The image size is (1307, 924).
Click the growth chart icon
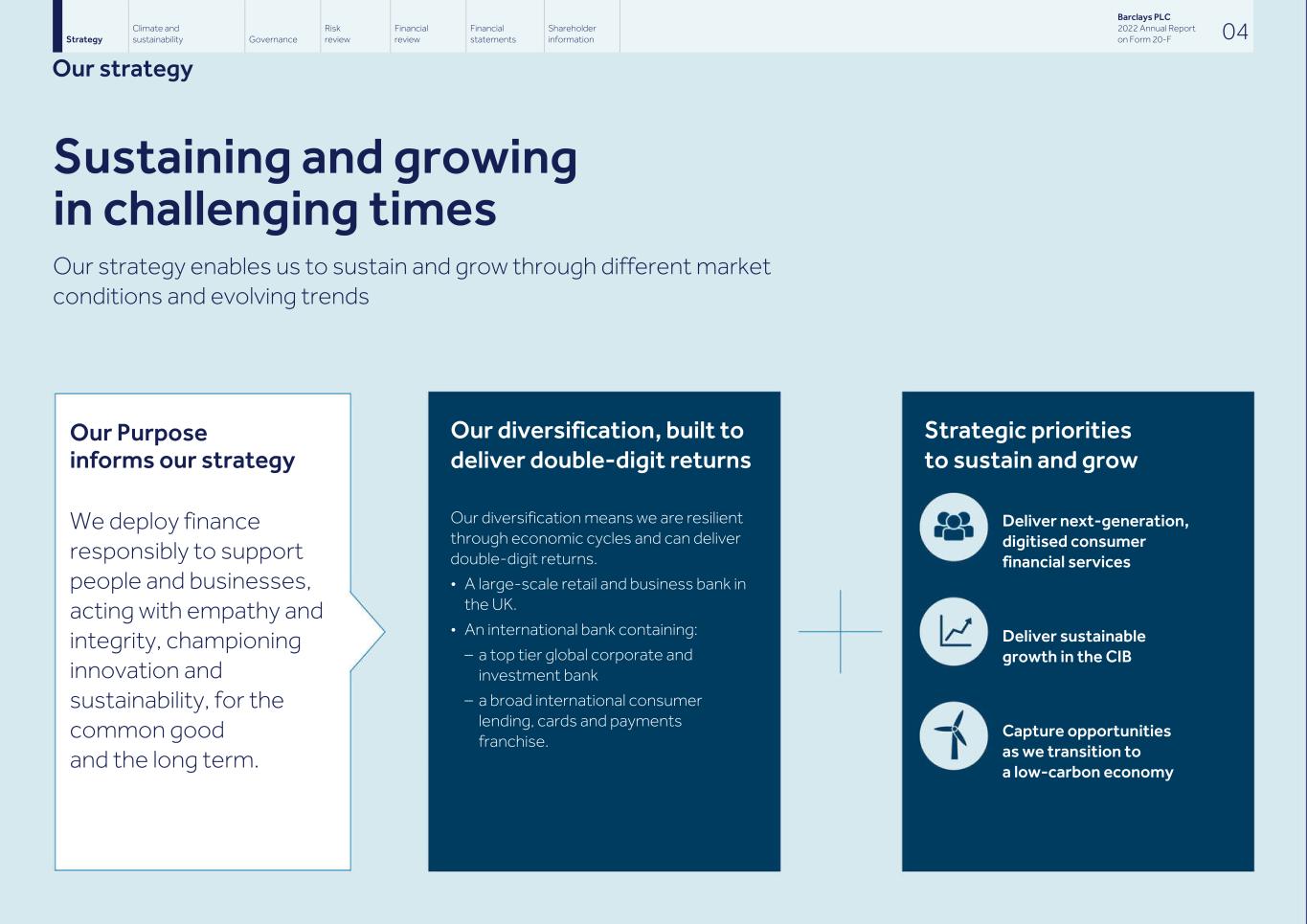[x=953, y=632]
